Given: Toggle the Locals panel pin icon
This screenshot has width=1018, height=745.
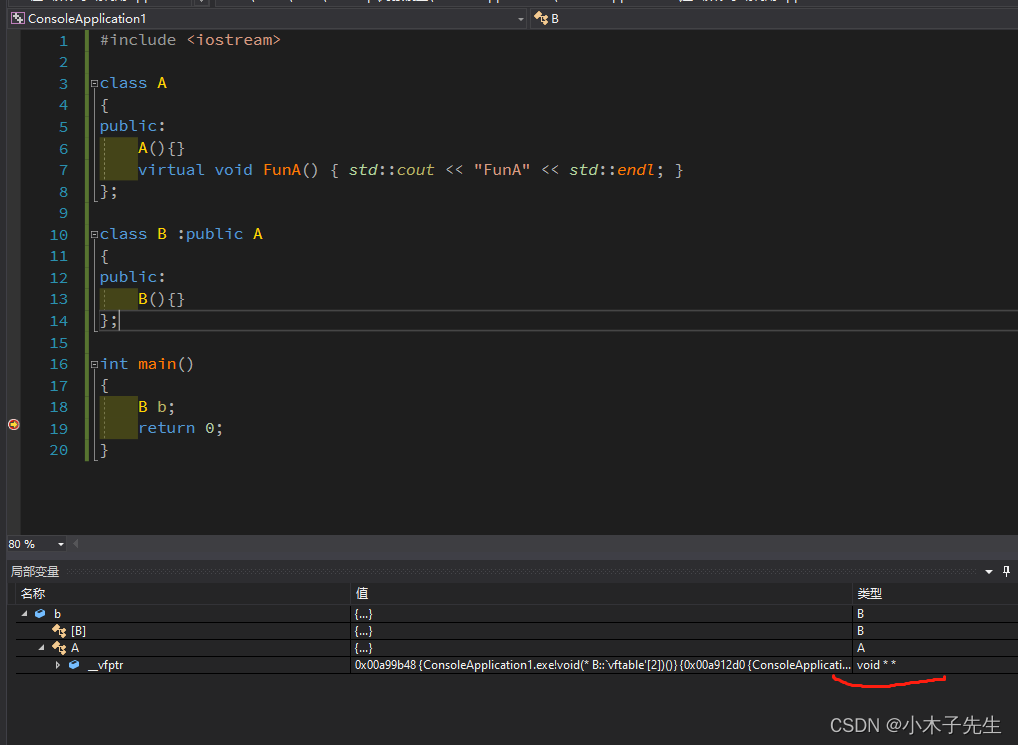Looking at the screenshot, I should [x=1006, y=571].
